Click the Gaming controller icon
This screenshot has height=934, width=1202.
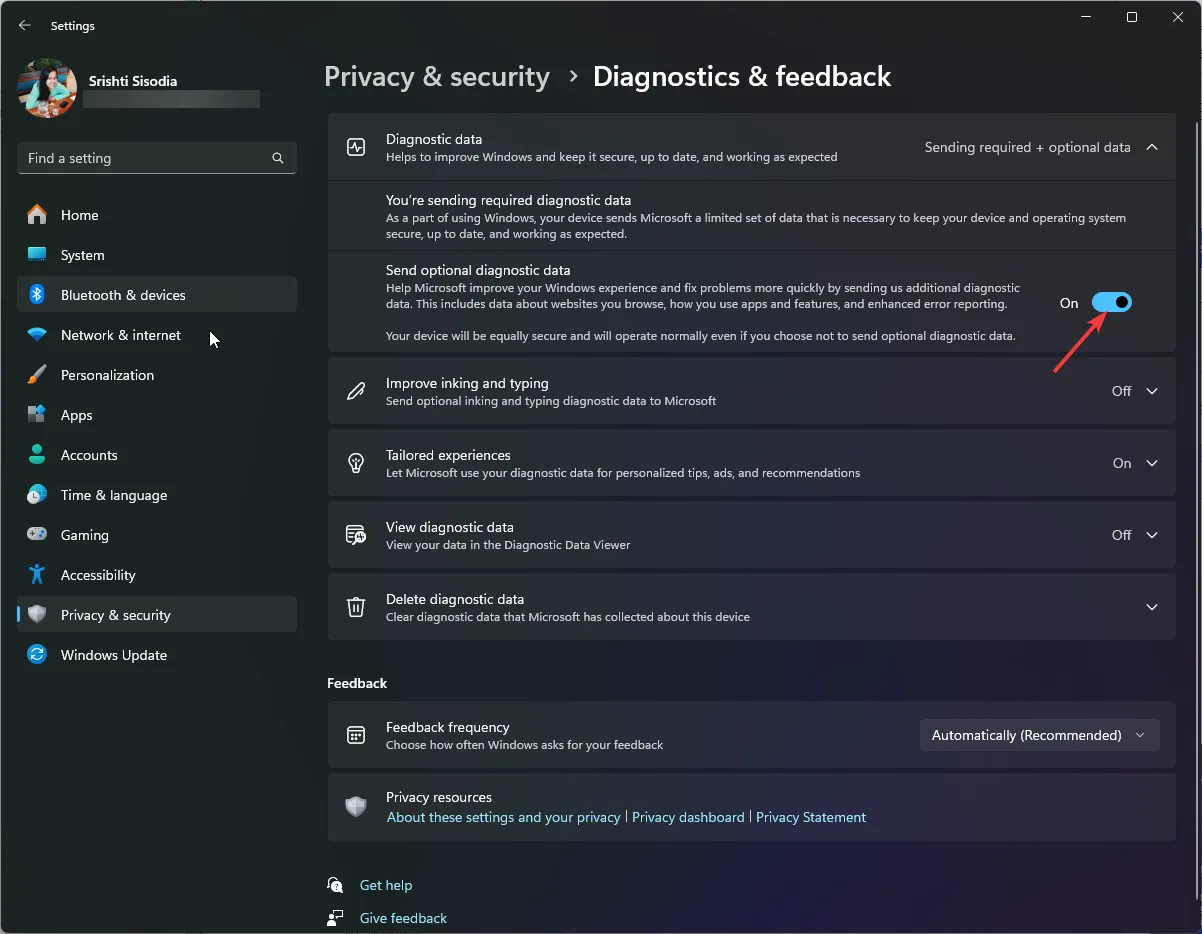tap(37, 535)
